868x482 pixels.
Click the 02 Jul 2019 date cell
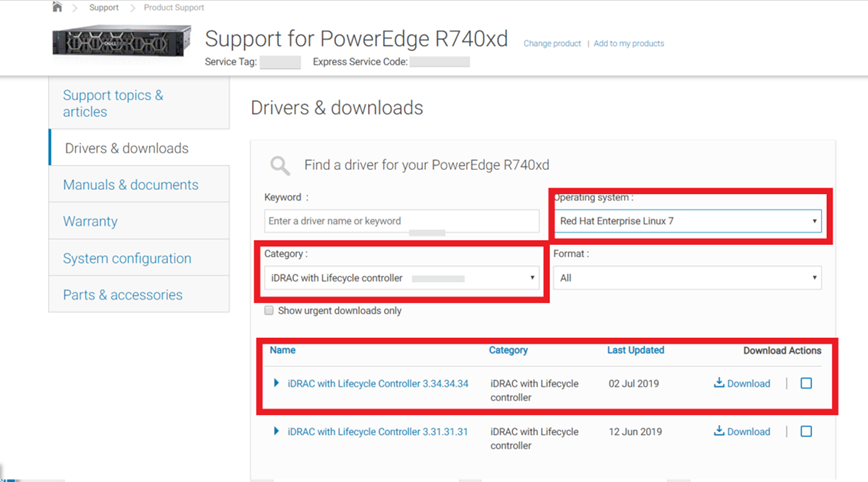tap(634, 383)
